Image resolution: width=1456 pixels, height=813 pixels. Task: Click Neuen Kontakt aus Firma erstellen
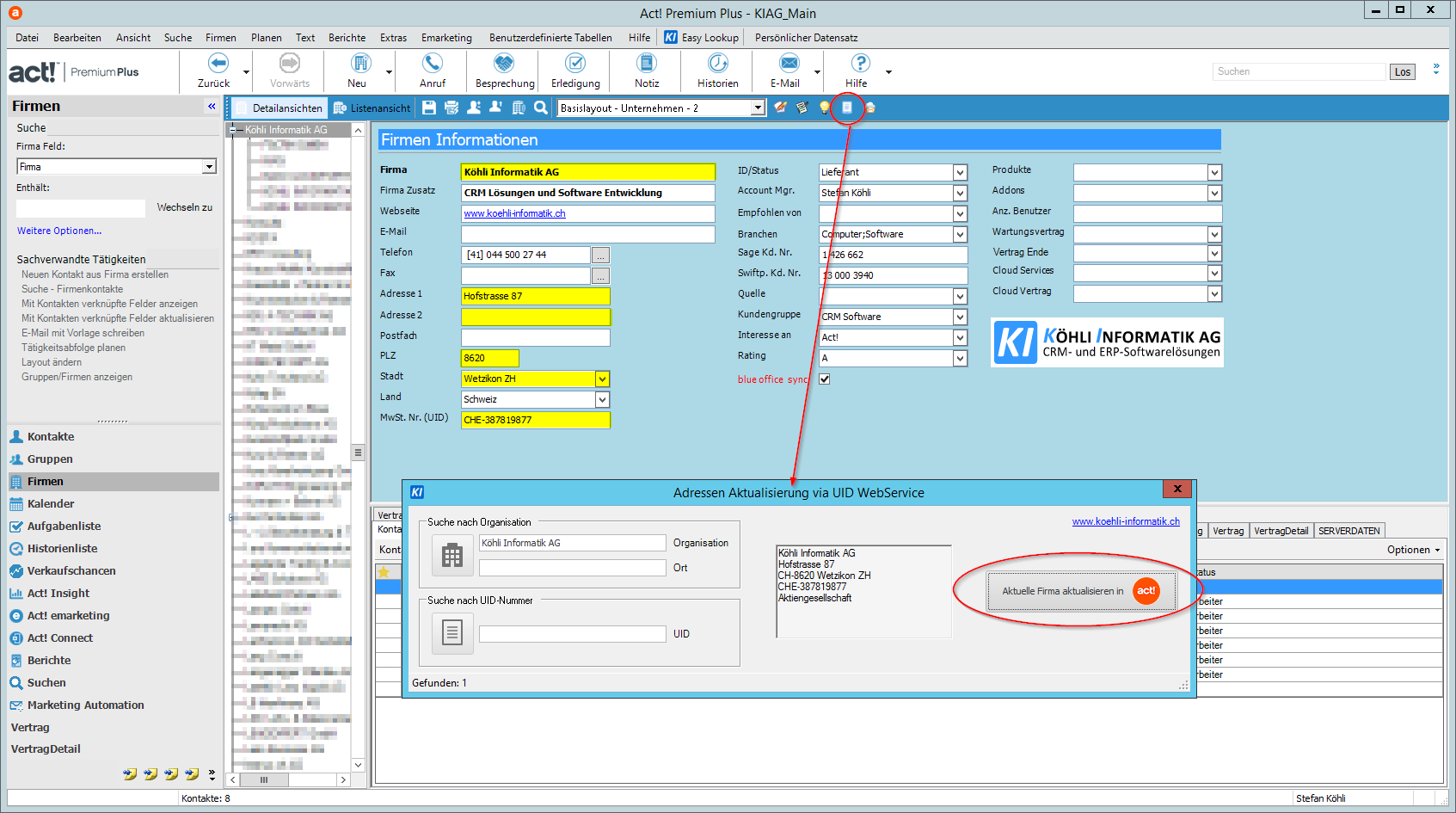[x=95, y=274]
